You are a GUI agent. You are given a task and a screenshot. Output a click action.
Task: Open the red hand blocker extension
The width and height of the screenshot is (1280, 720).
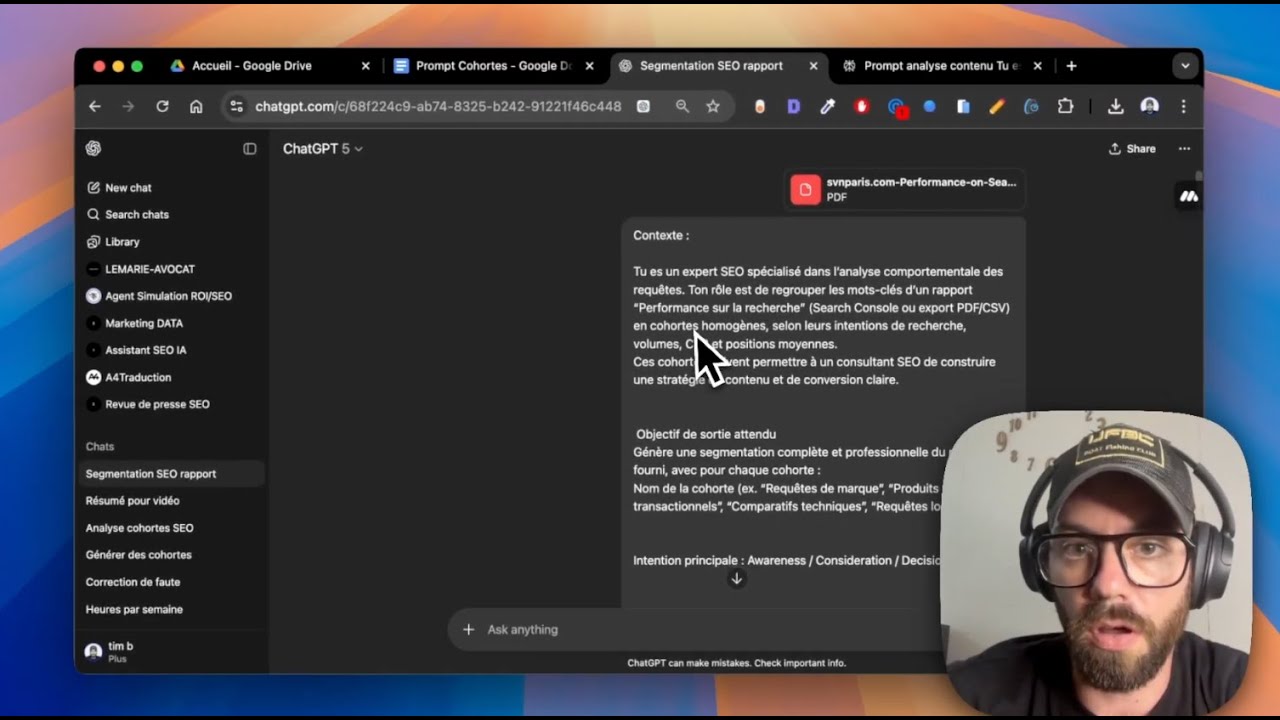pyautogui.click(x=861, y=106)
